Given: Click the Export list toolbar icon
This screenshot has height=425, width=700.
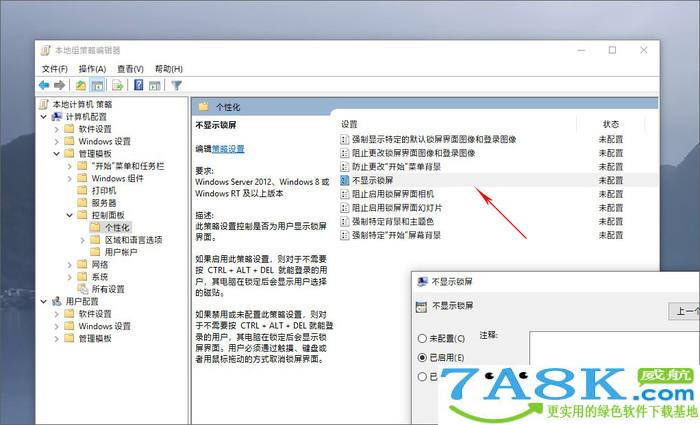Looking at the screenshot, I should (117, 85).
